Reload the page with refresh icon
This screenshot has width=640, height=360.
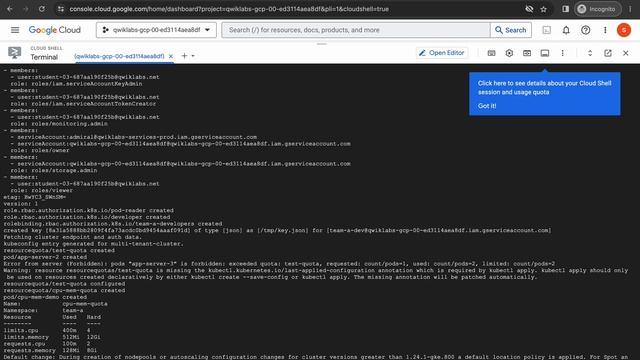pyautogui.click(x=42, y=9)
